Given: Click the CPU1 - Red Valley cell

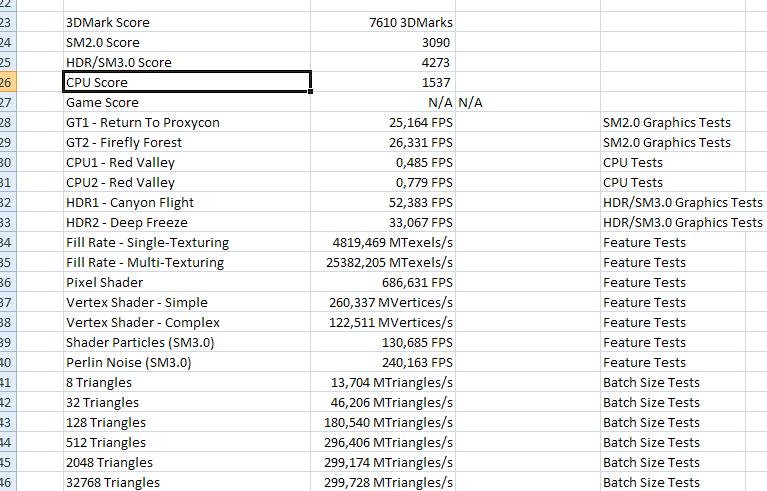Looking at the screenshot, I should pyautogui.click(x=187, y=163).
